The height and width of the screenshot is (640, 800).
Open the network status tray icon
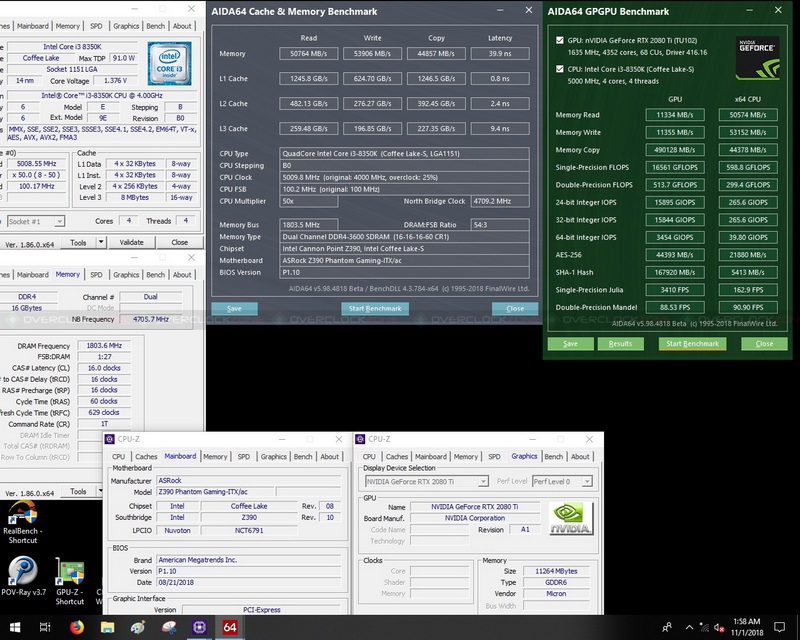[x=704, y=627]
